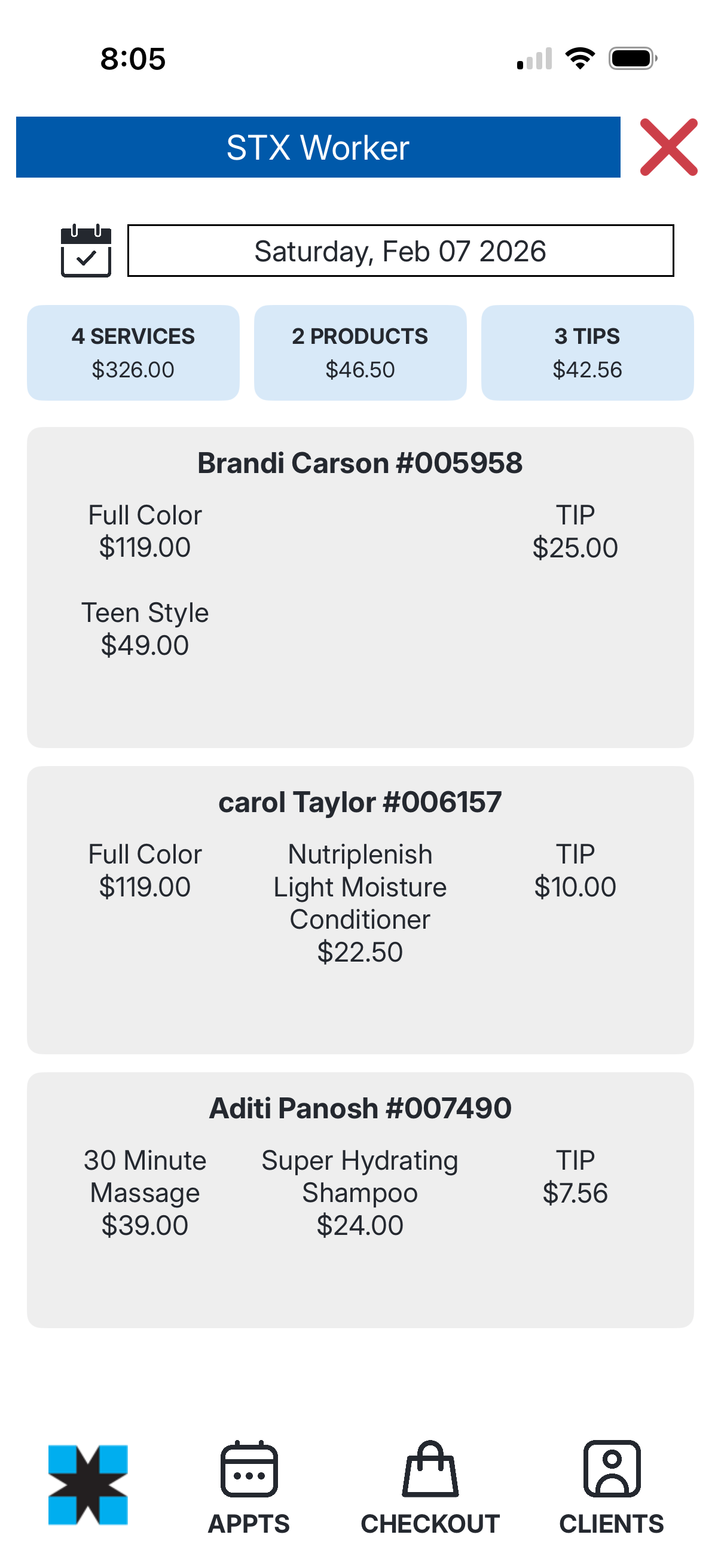Select Teen Style $49.00 service entry

point(145,629)
